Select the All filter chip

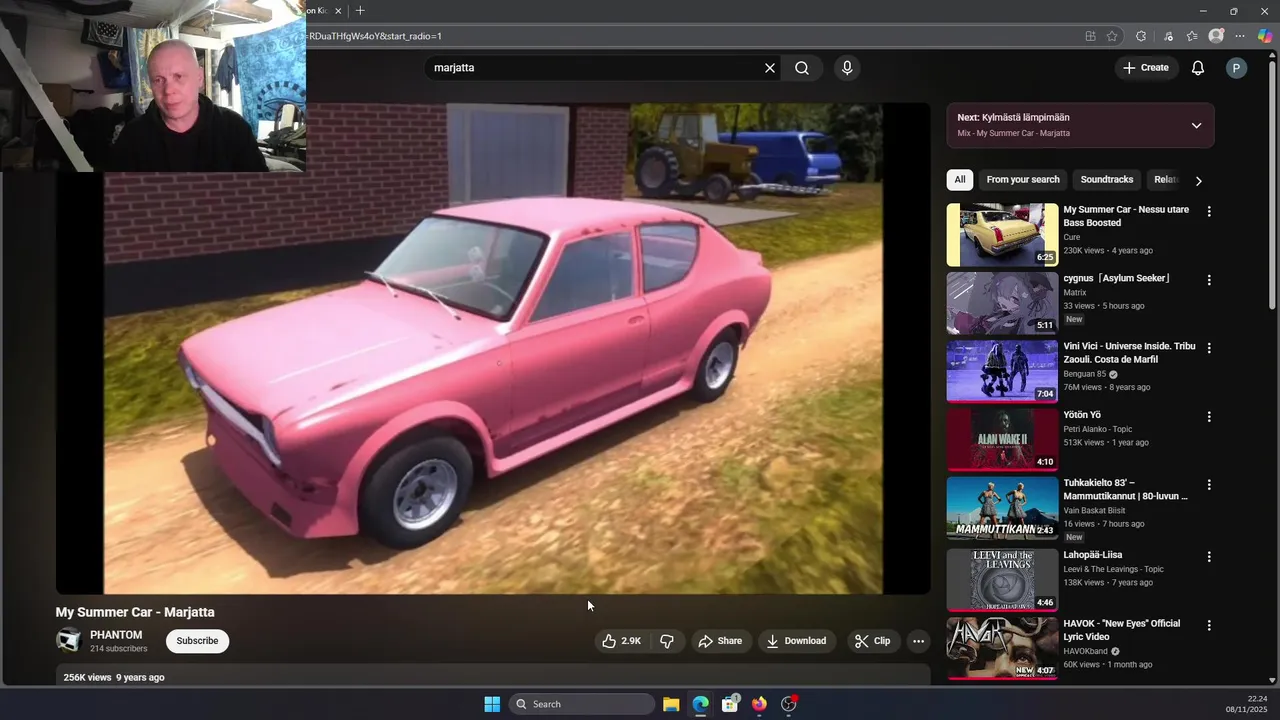pos(960,180)
